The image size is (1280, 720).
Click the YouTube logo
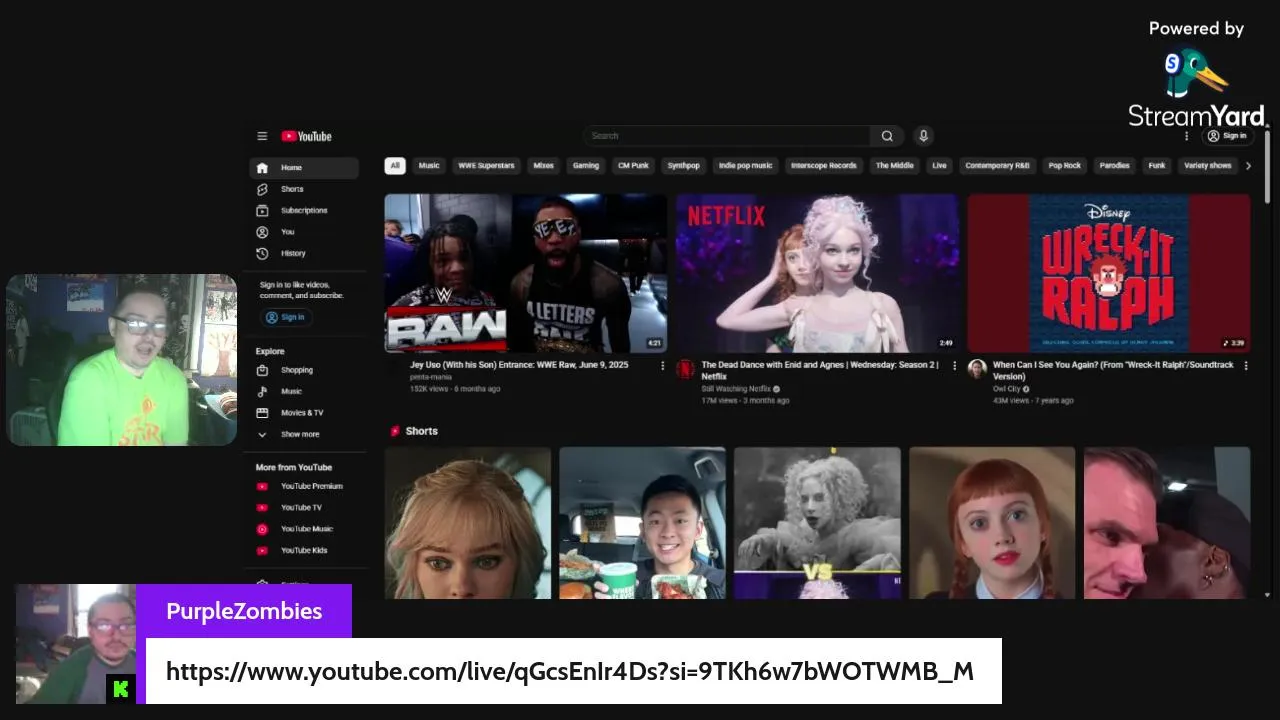point(306,136)
